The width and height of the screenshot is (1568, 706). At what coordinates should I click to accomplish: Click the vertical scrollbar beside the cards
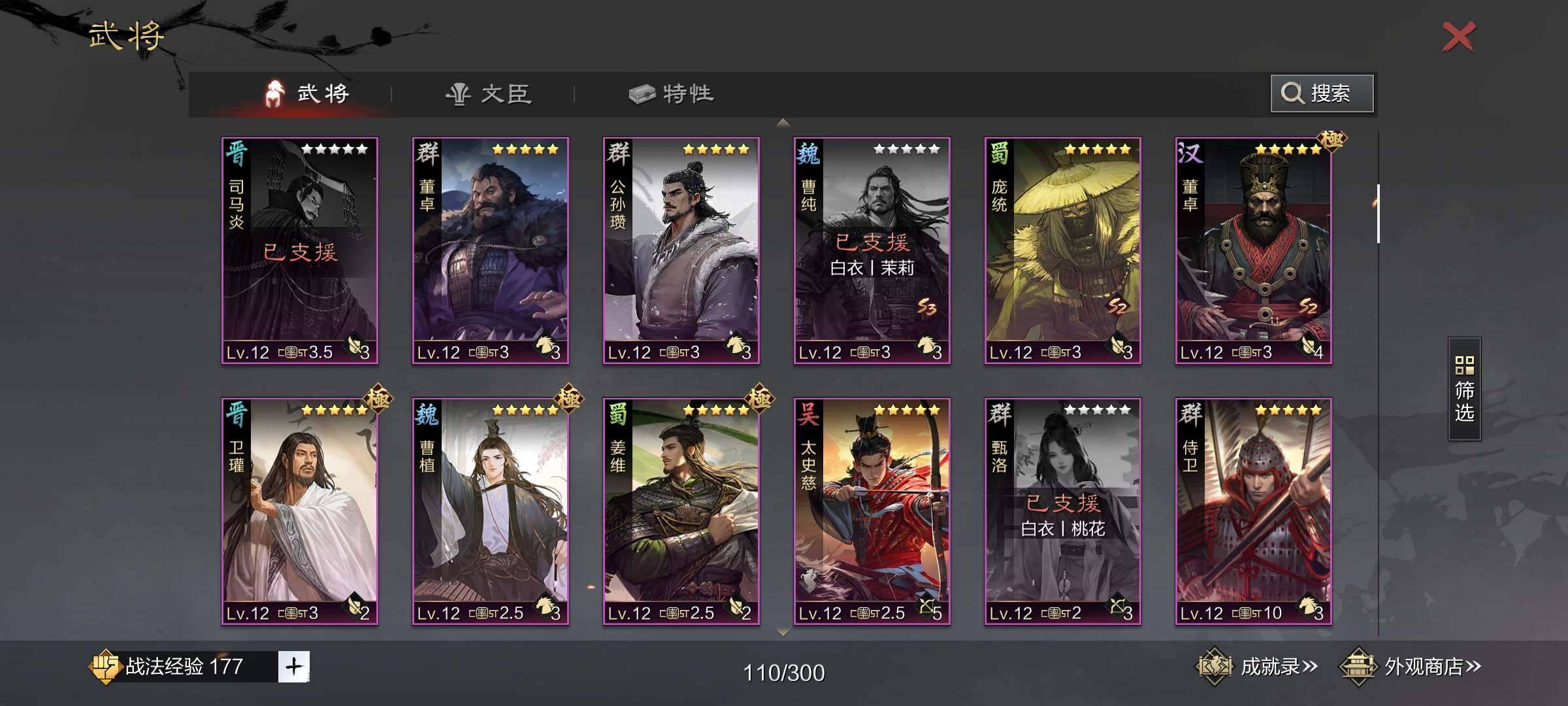[1379, 214]
